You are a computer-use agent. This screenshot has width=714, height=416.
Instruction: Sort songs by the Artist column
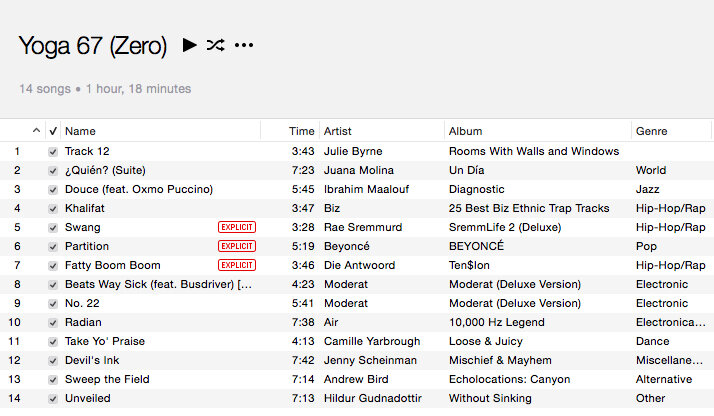point(337,131)
